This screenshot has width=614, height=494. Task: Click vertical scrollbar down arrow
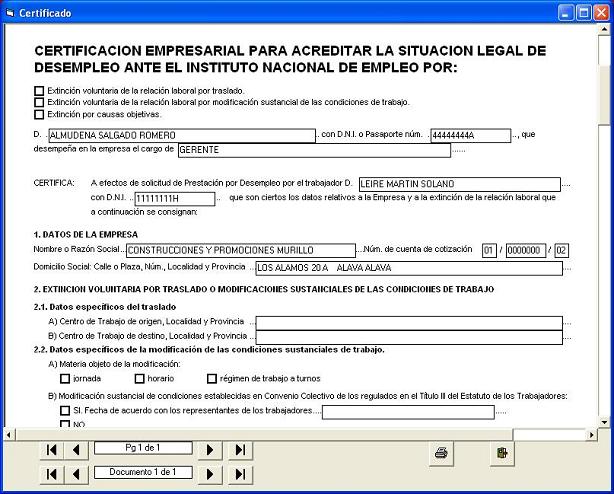(603, 422)
